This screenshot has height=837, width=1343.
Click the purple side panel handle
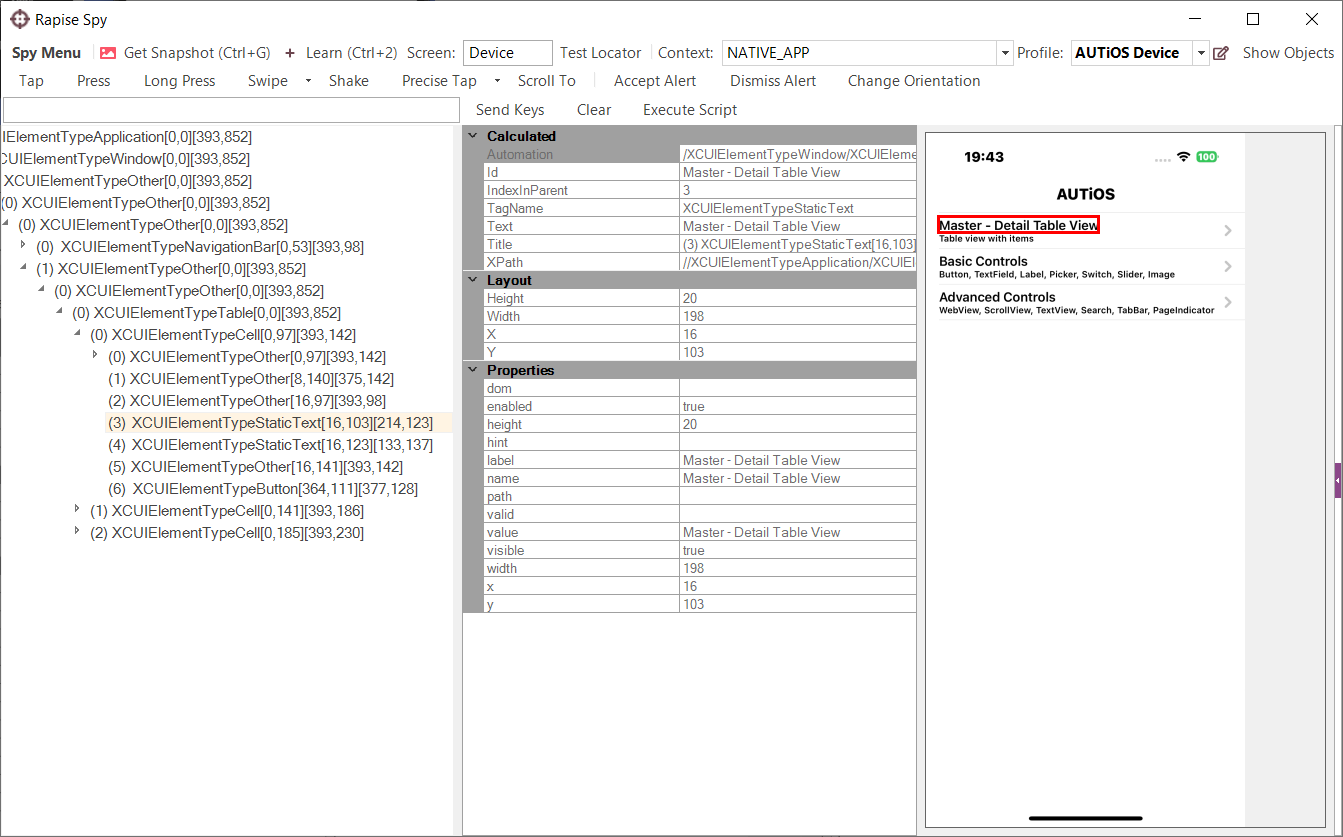click(x=1338, y=481)
